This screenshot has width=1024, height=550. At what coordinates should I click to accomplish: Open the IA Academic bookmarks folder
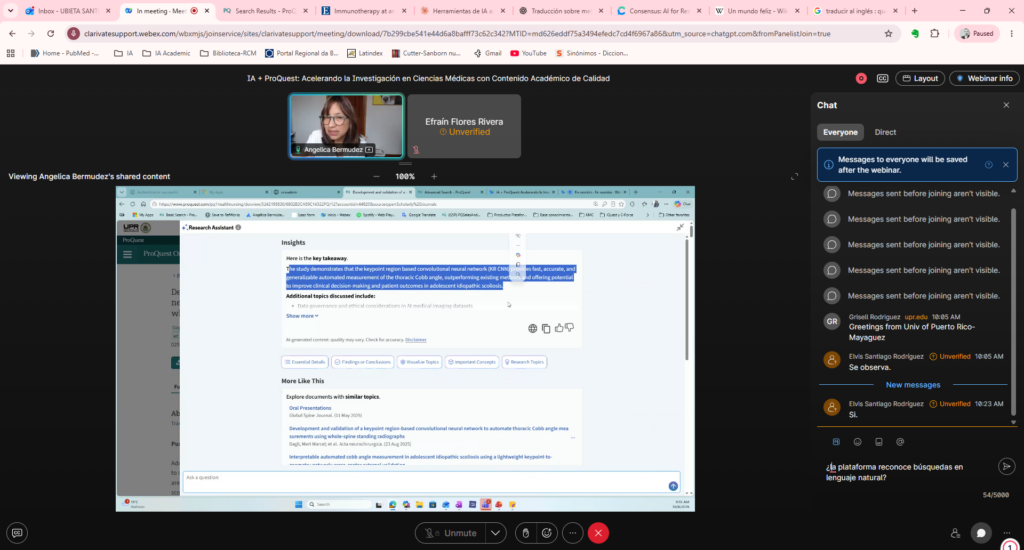coord(166,54)
